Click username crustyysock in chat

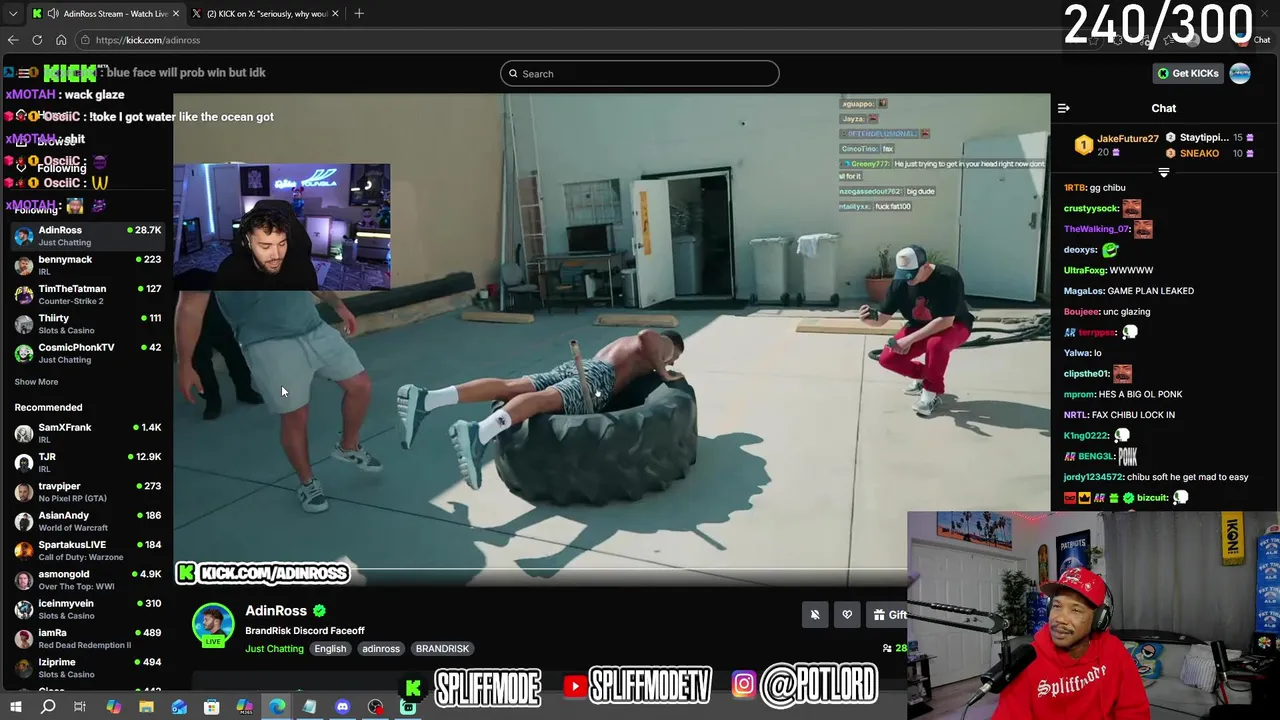[1091, 209]
